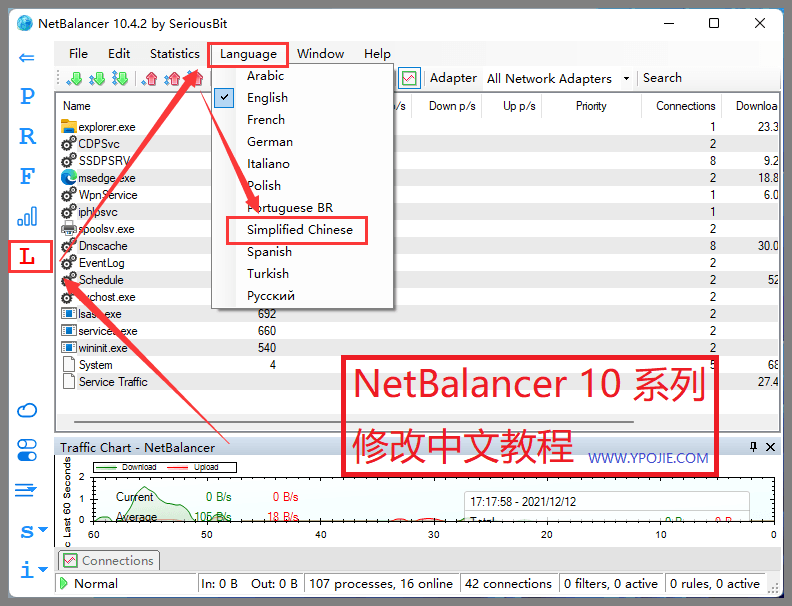
Task: Open the File menu
Action: pyautogui.click(x=78, y=54)
